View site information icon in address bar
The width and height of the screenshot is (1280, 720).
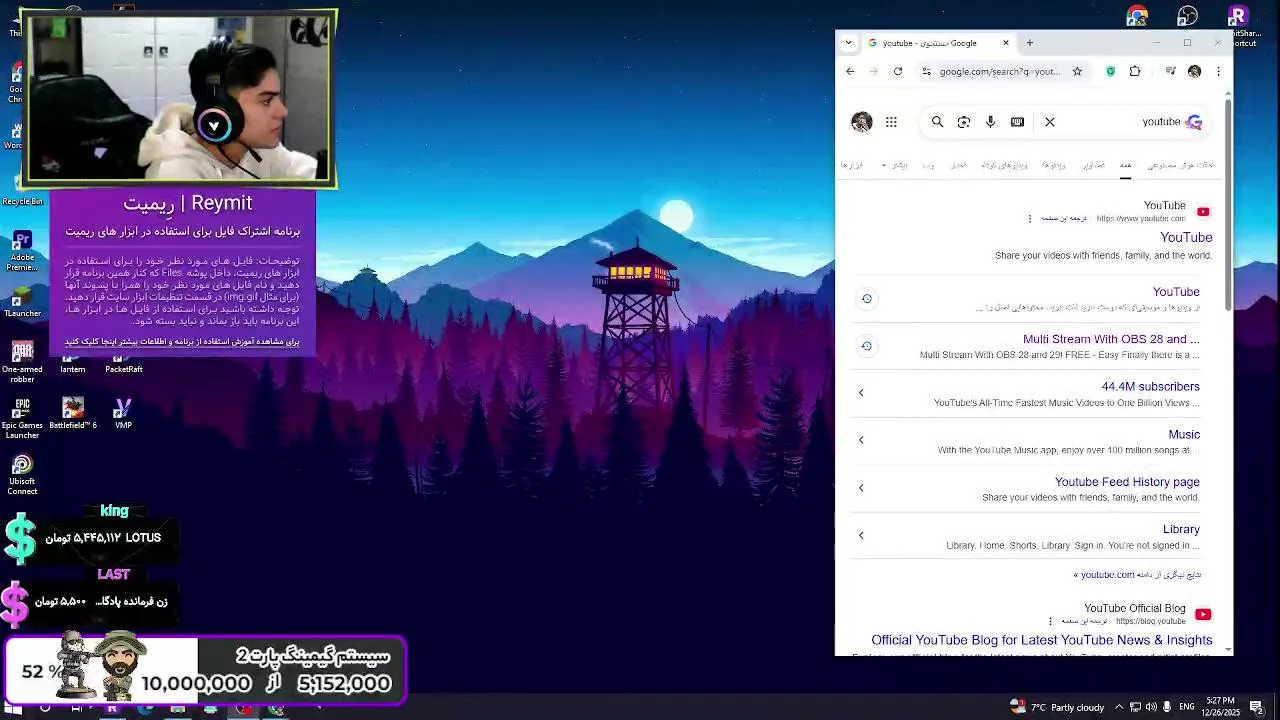[926, 71]
